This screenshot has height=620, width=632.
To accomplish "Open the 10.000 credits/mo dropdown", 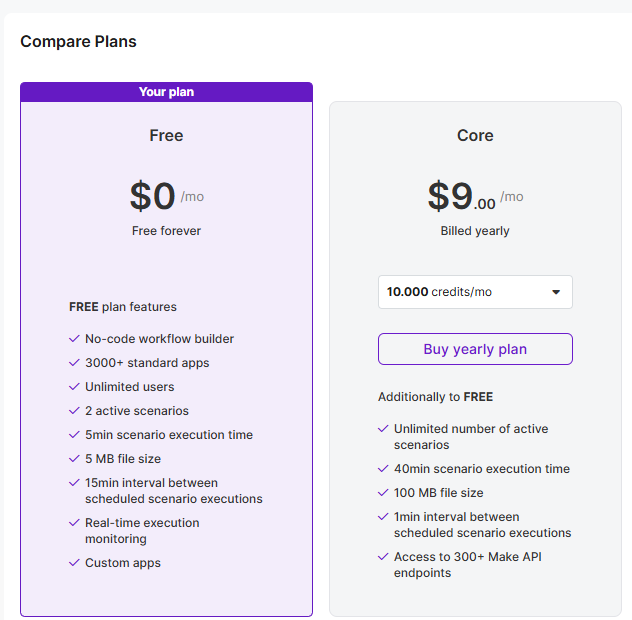I will (474, 292).
